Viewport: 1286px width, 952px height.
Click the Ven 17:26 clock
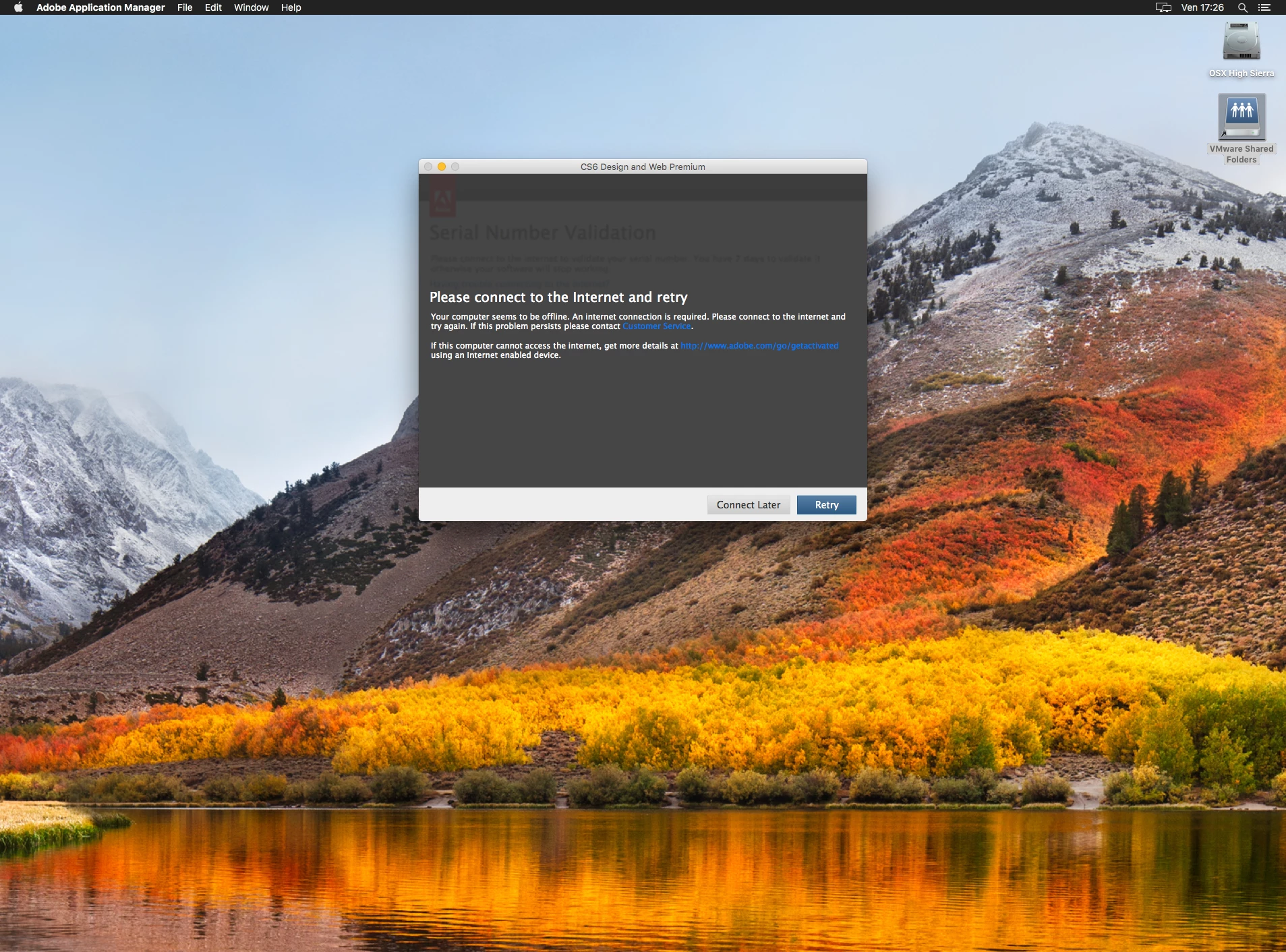[x=1202, y=7]
